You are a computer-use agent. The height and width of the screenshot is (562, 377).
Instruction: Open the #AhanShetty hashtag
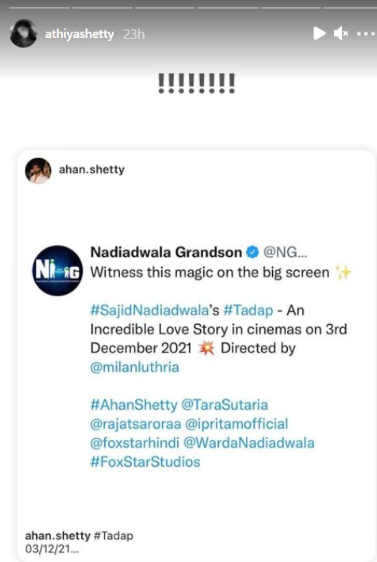click(134, 405)
